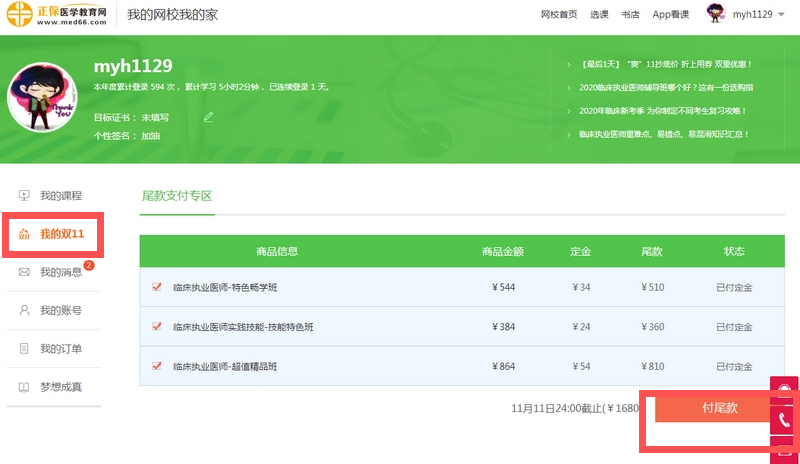Open the 网校首页 link

pyautogui.click(x=559, y=15)
